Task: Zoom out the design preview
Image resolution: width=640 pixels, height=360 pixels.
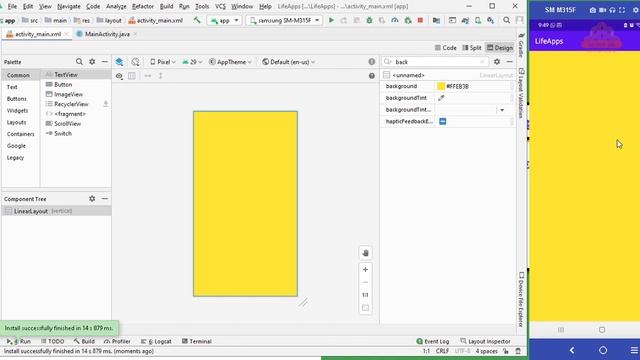Action: tap(365, 282)
